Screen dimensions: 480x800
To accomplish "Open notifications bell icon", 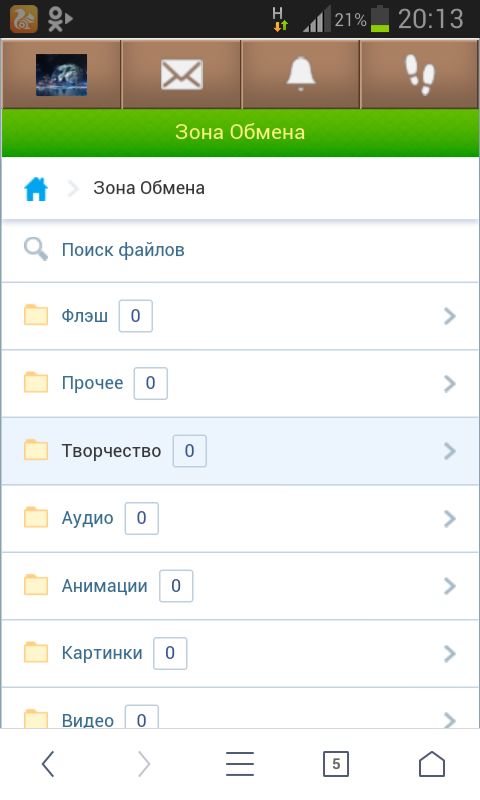I will click(300, 74).
